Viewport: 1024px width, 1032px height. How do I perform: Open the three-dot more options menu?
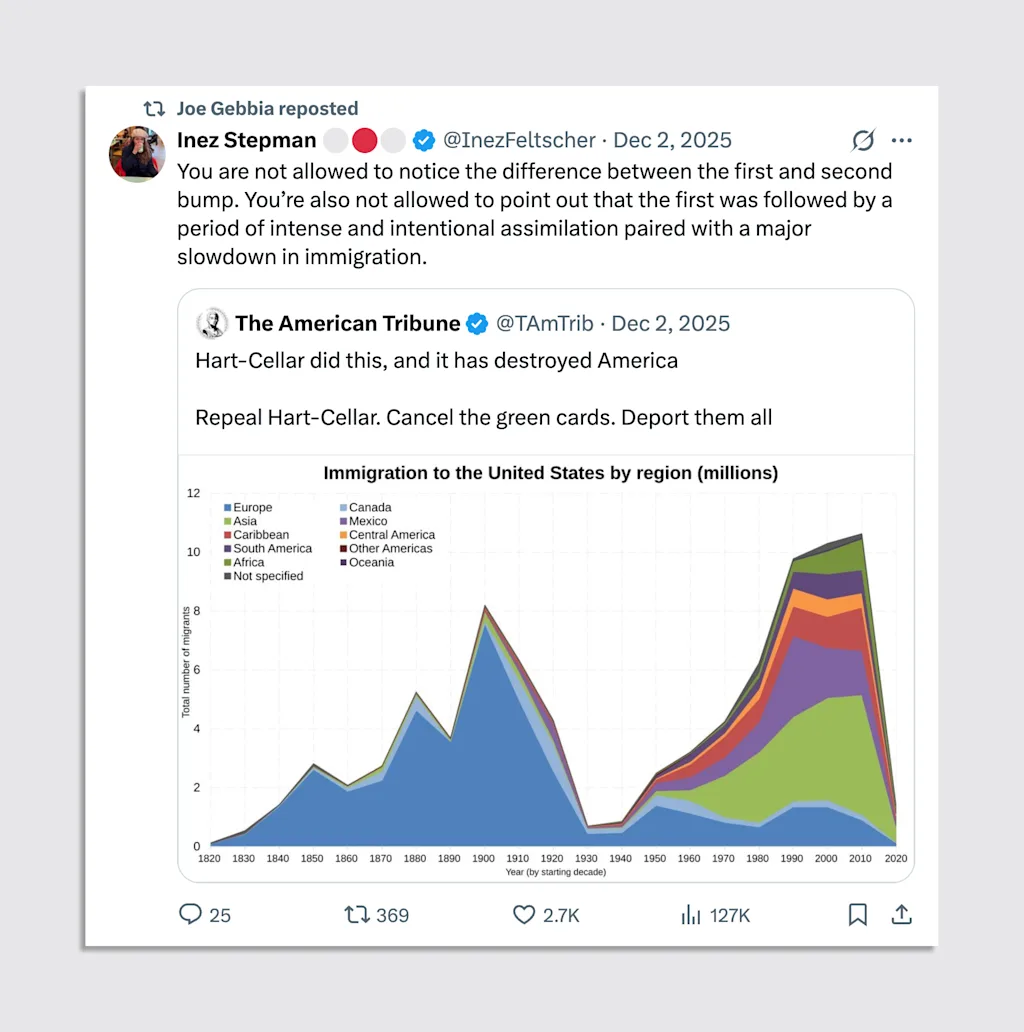pyautogui.click(x=901, y=140)
